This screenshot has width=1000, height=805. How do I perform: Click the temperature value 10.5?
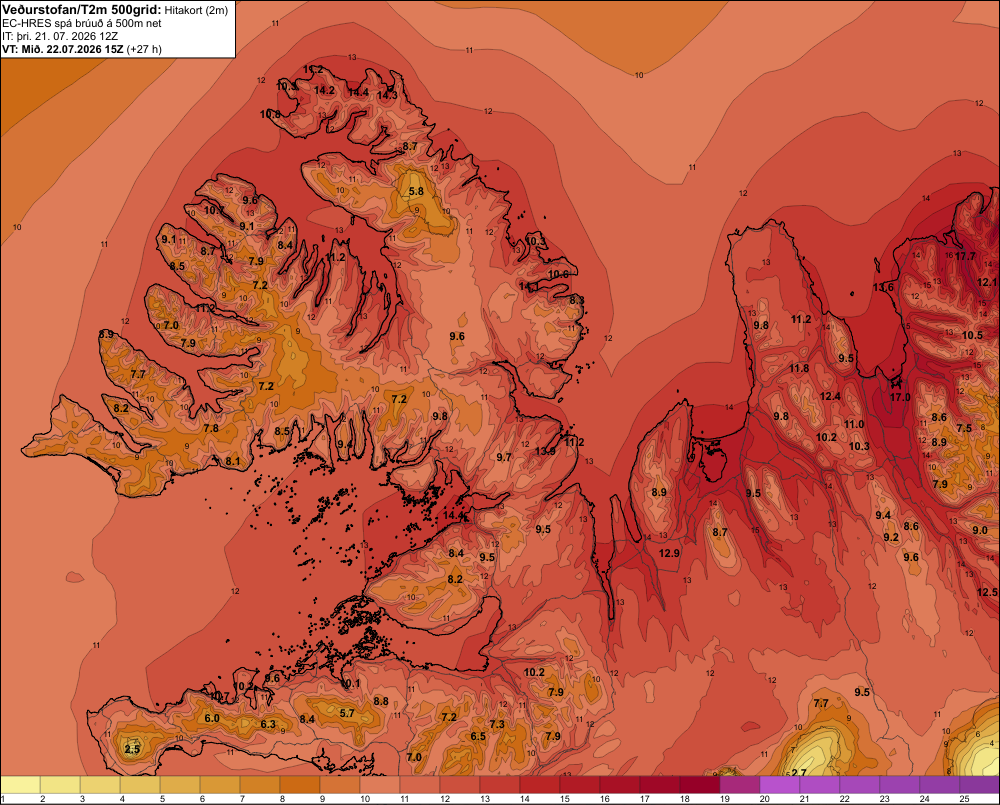pos(972,335)
